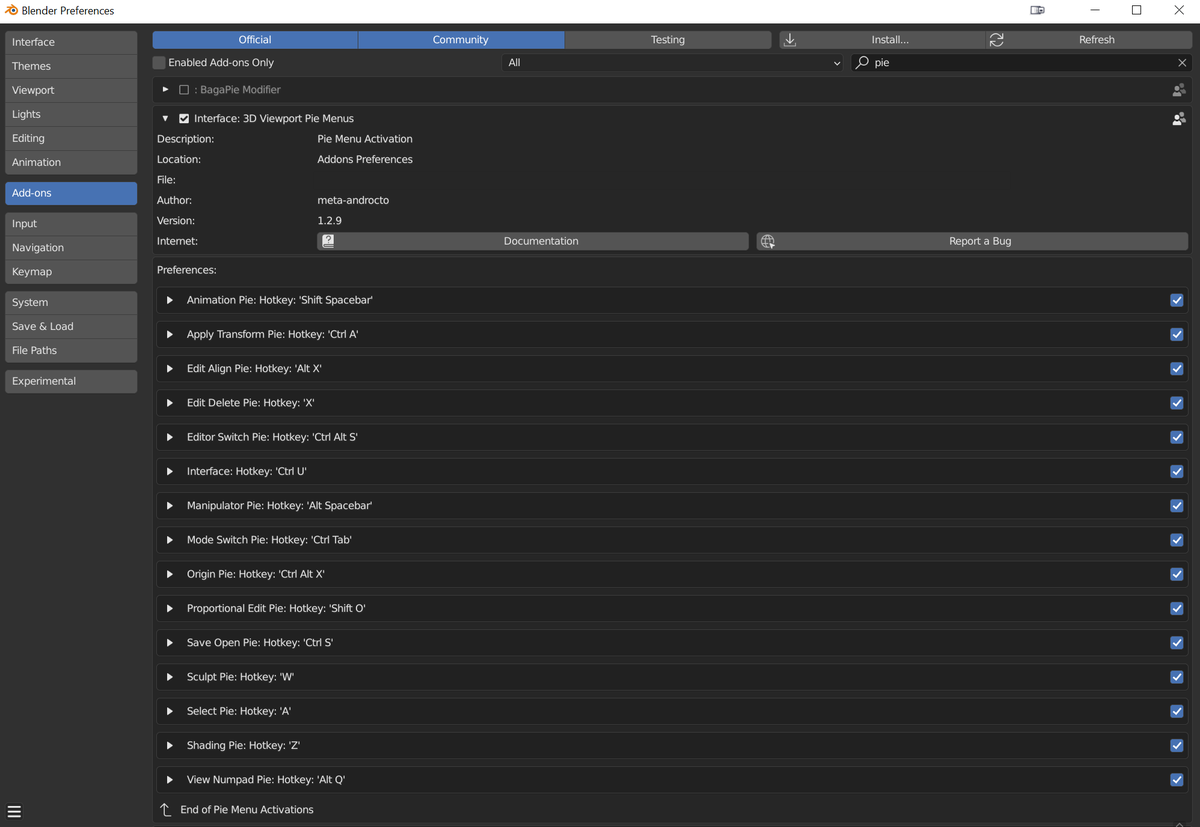The height and width of the screenshot is (827, 1200).
Task: Click the arrow icon at End of Pie Menu Activations
Action: [166, 809]
